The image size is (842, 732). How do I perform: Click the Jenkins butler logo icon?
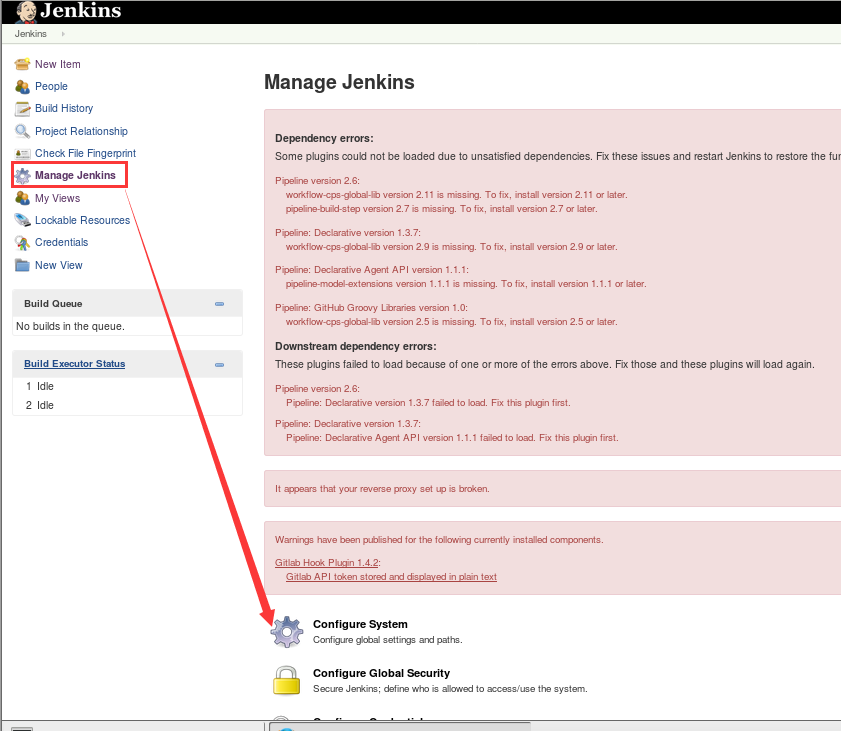26,12
